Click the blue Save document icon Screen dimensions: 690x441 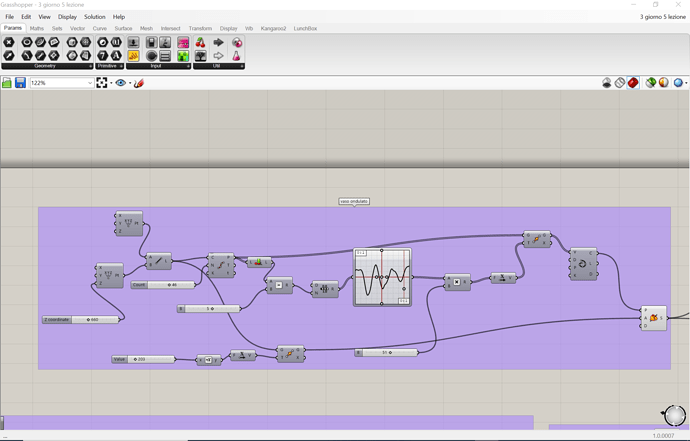[20, 83]
